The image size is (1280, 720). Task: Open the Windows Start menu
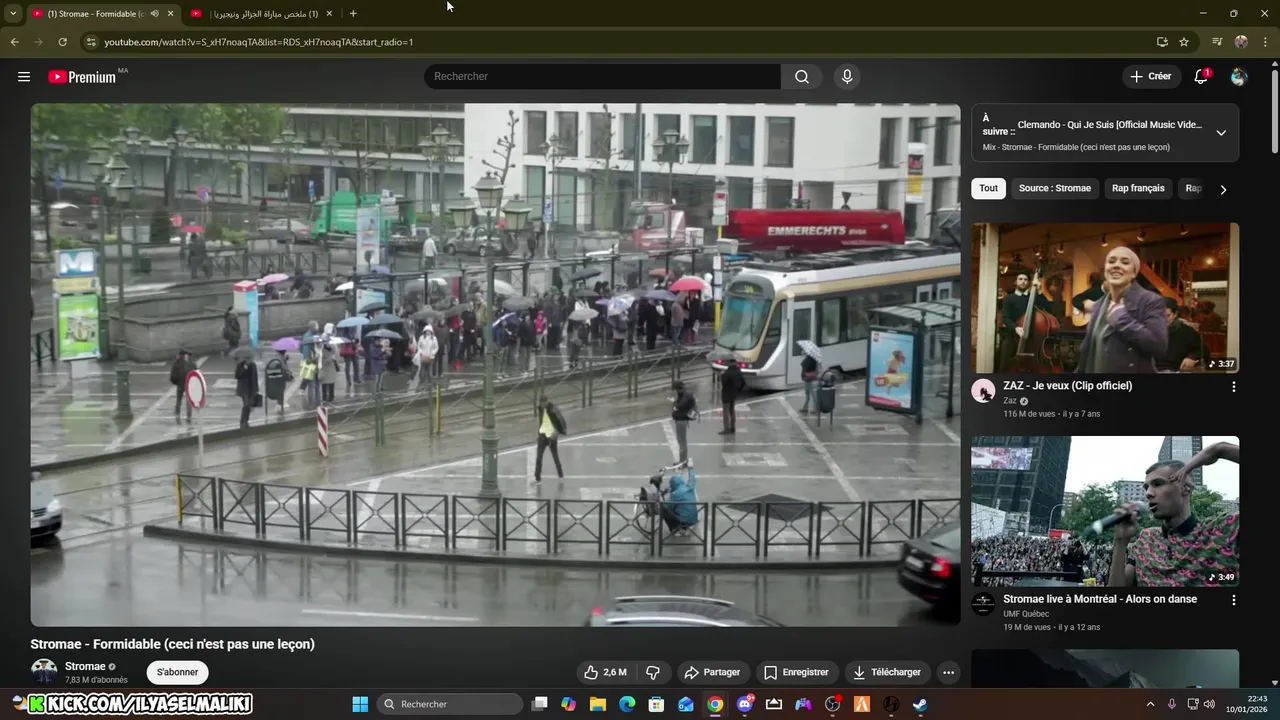[360, 704]
